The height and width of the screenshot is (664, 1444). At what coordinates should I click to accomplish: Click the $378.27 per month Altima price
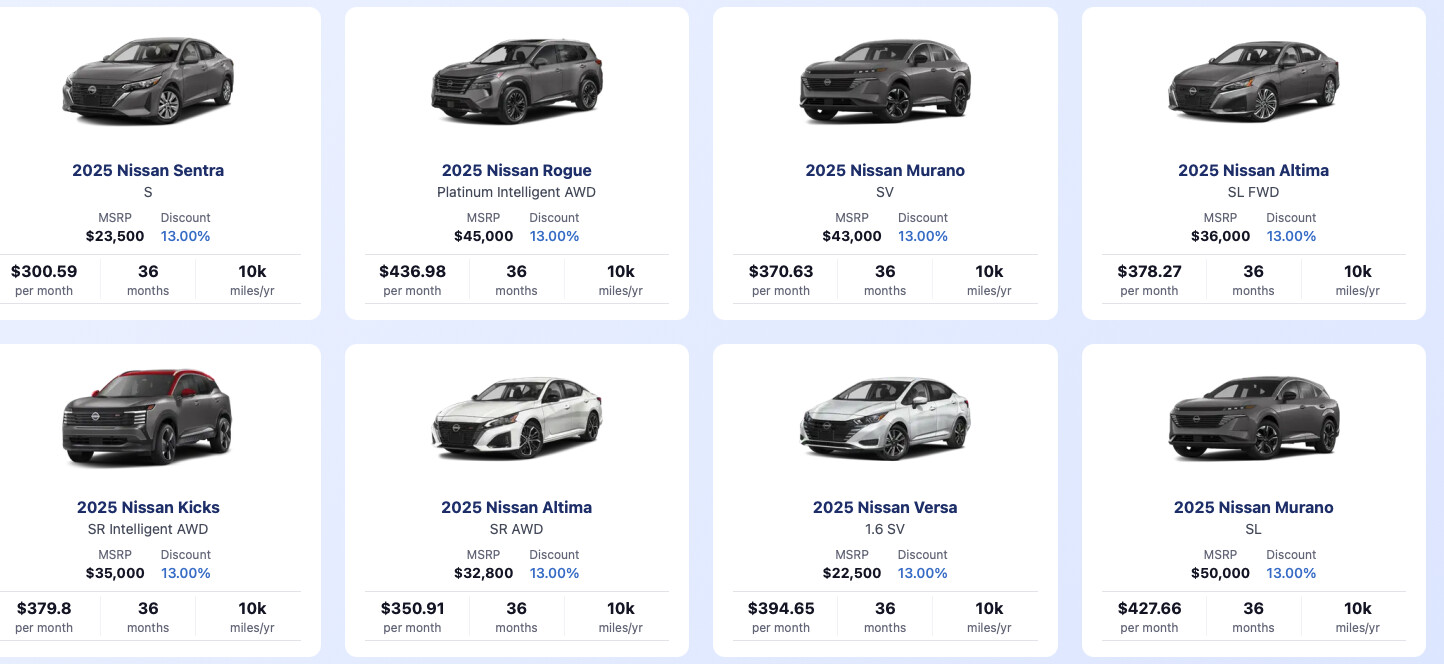(x=1149, y=279)
